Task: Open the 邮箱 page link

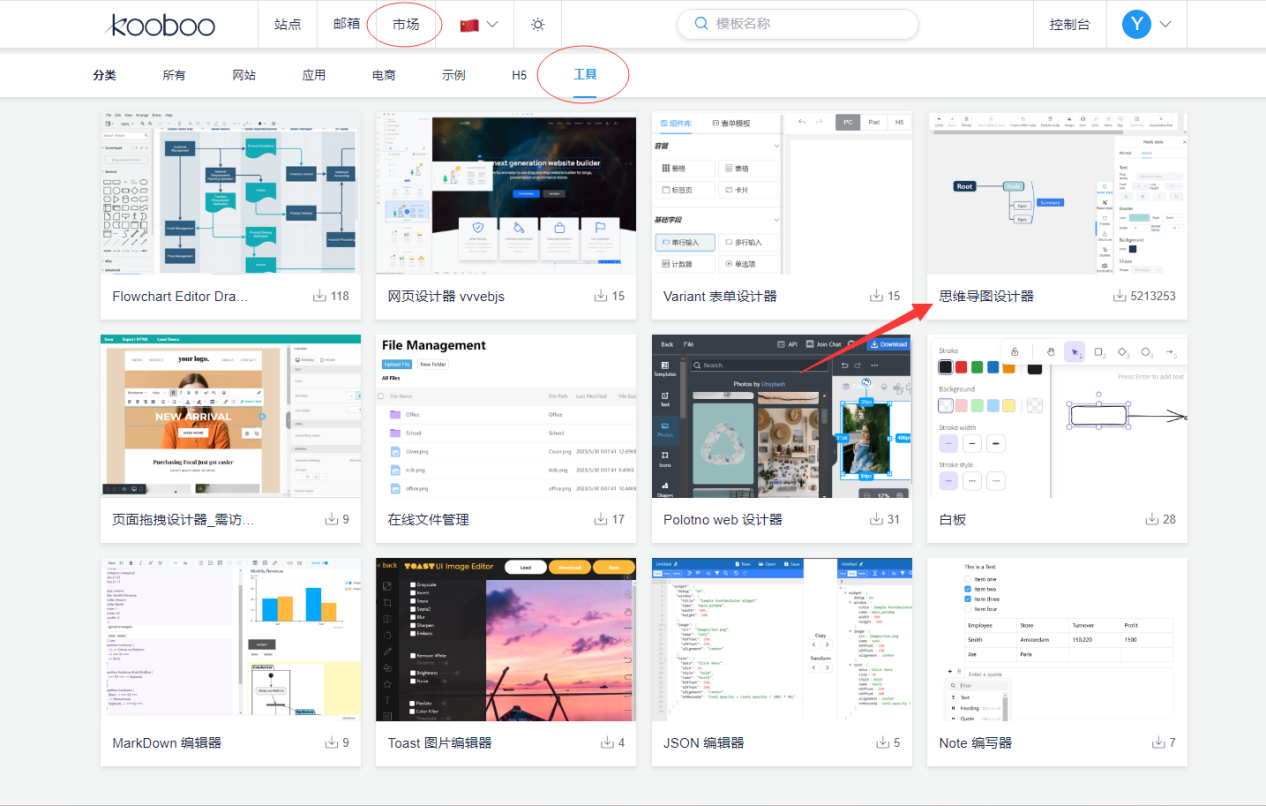Action: click(346, 24)
